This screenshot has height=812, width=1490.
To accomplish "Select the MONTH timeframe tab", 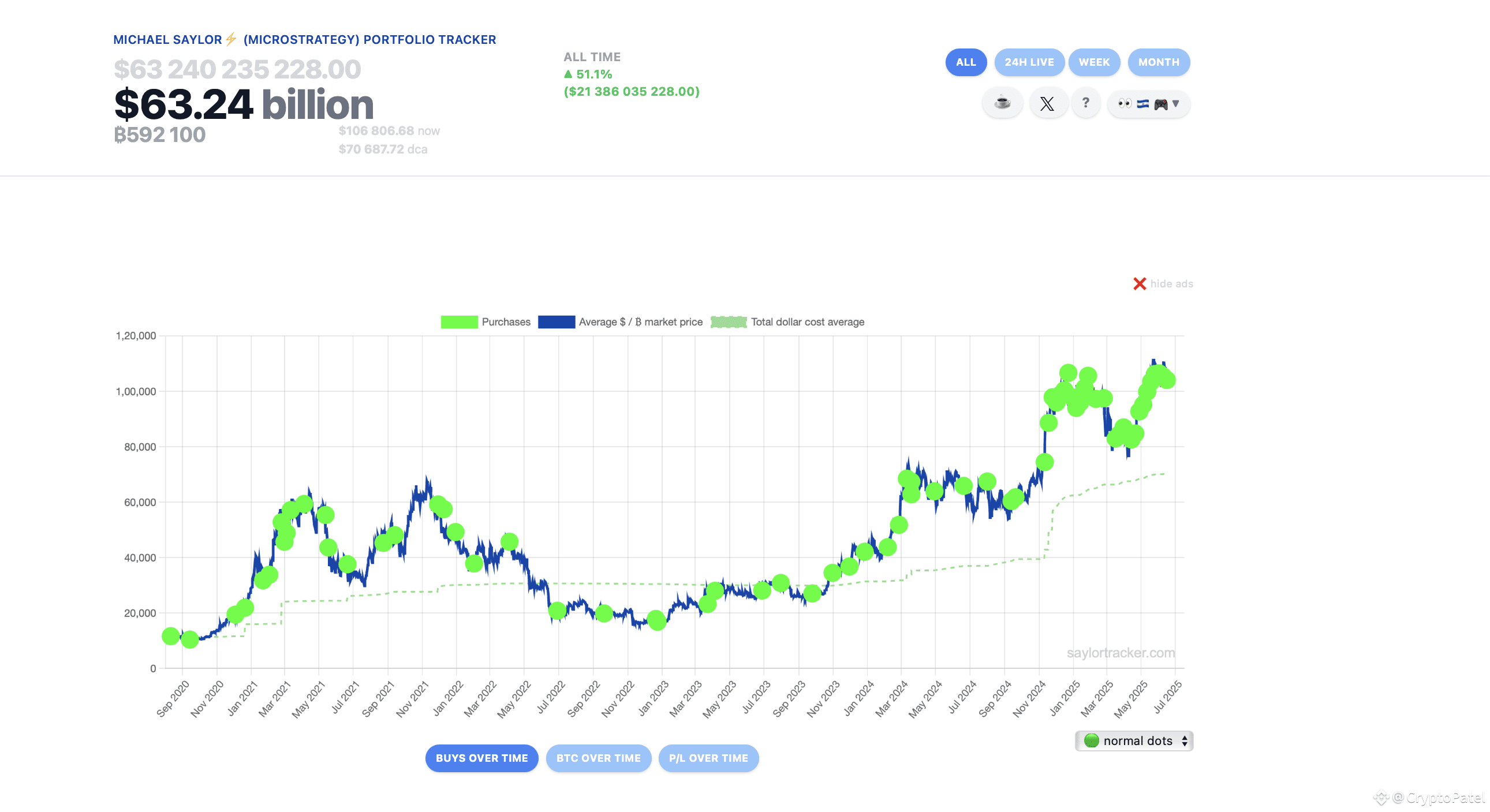I will click(x=1159, y=62).
